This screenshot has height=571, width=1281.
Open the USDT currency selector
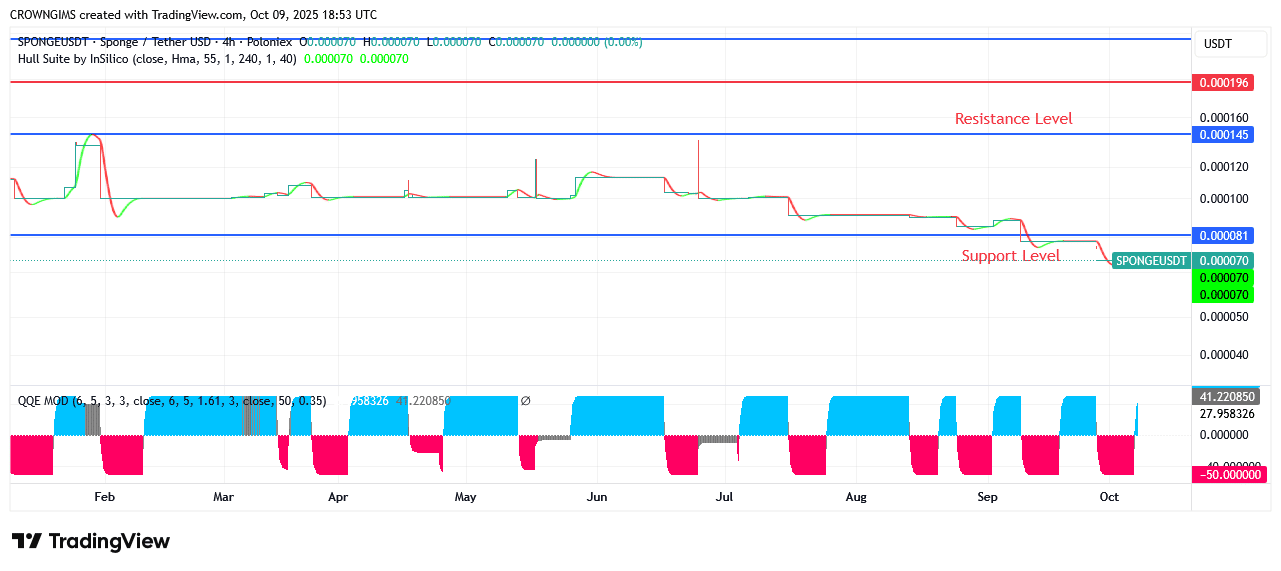coord(1217,44)
